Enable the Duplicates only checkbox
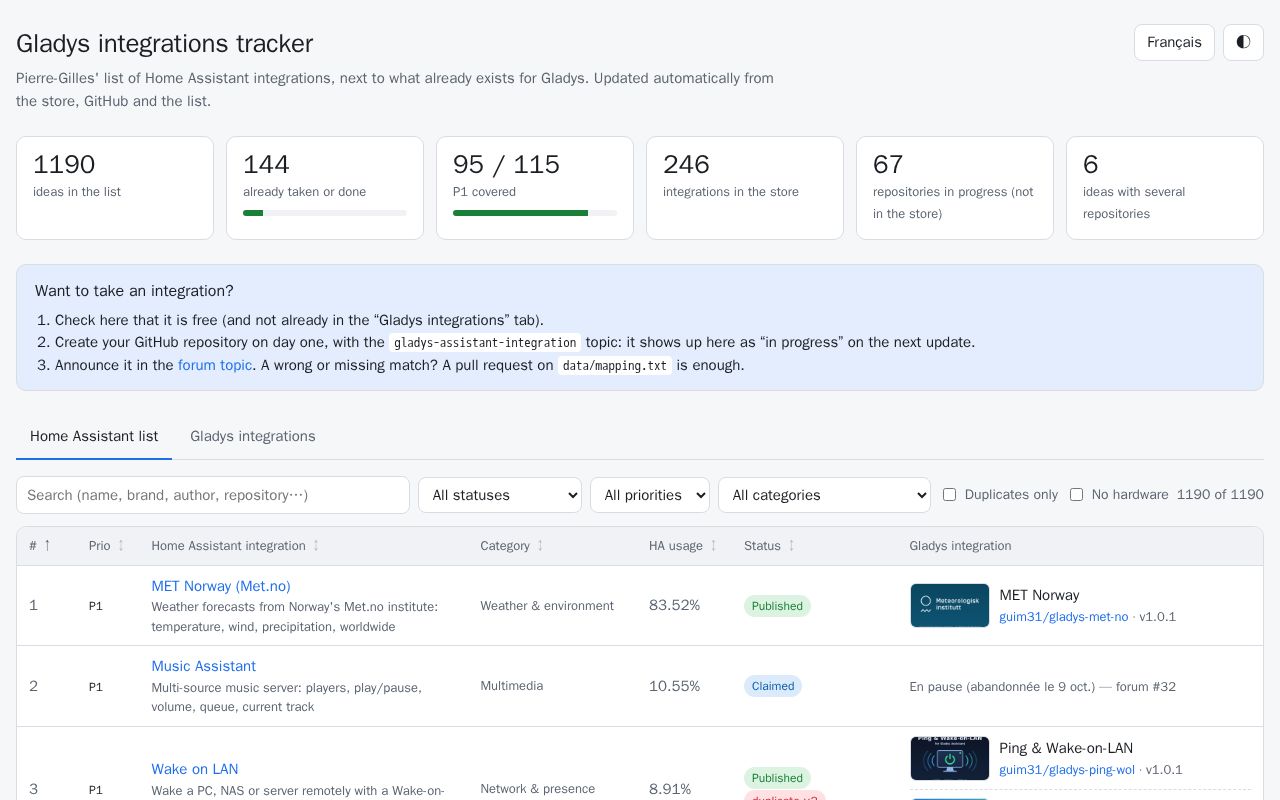The image size is (1280, 800). point(949,494)
